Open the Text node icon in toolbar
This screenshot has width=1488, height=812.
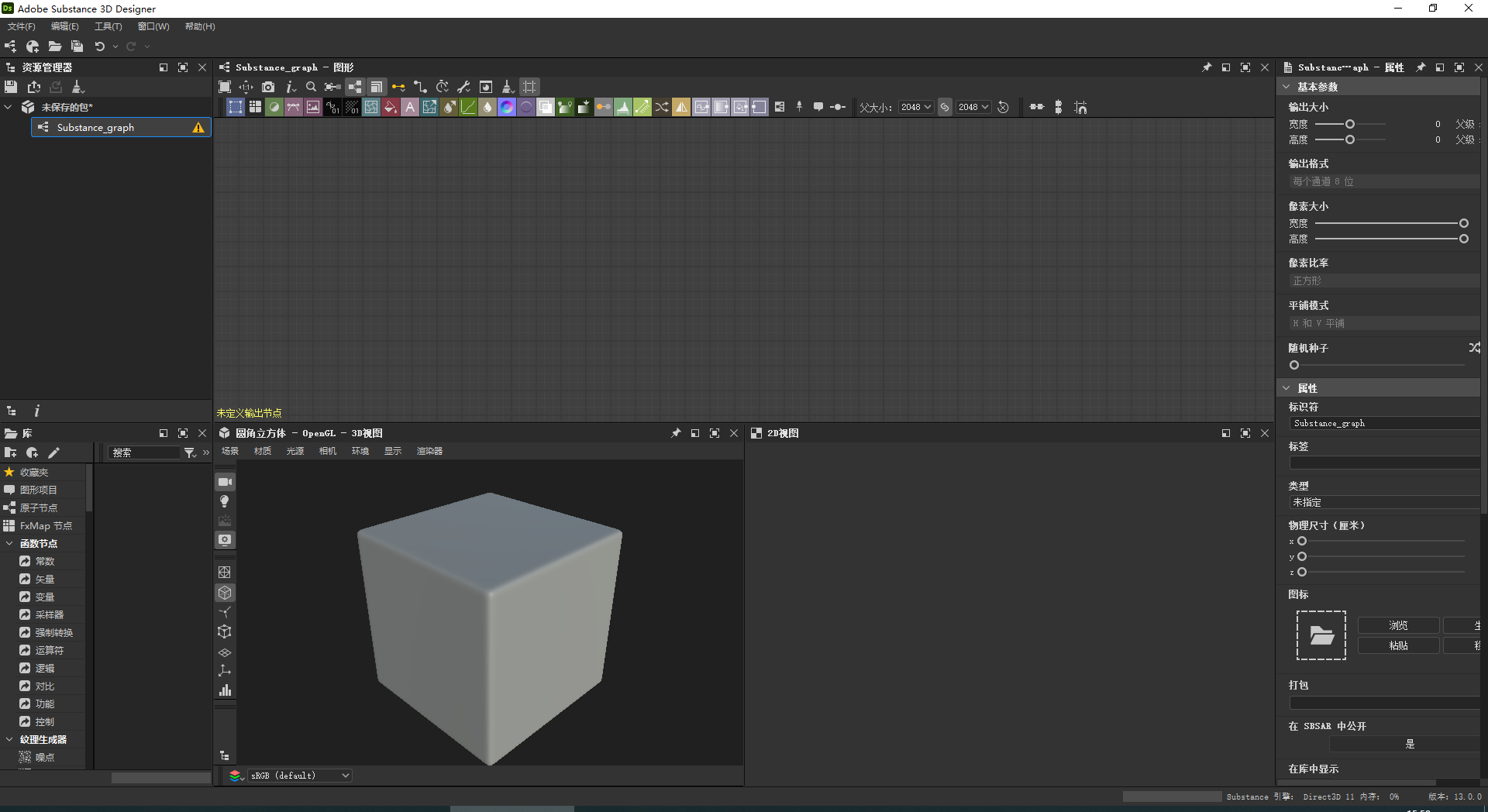410,107
